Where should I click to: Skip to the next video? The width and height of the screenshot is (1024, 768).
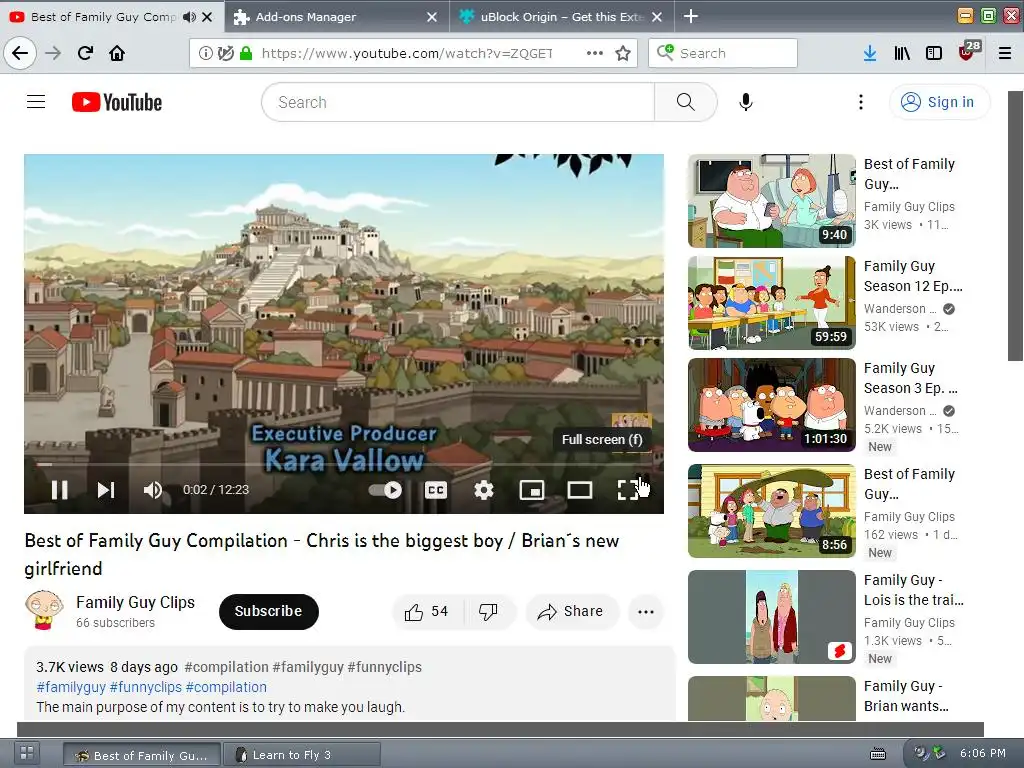click(x=106, y=490)
